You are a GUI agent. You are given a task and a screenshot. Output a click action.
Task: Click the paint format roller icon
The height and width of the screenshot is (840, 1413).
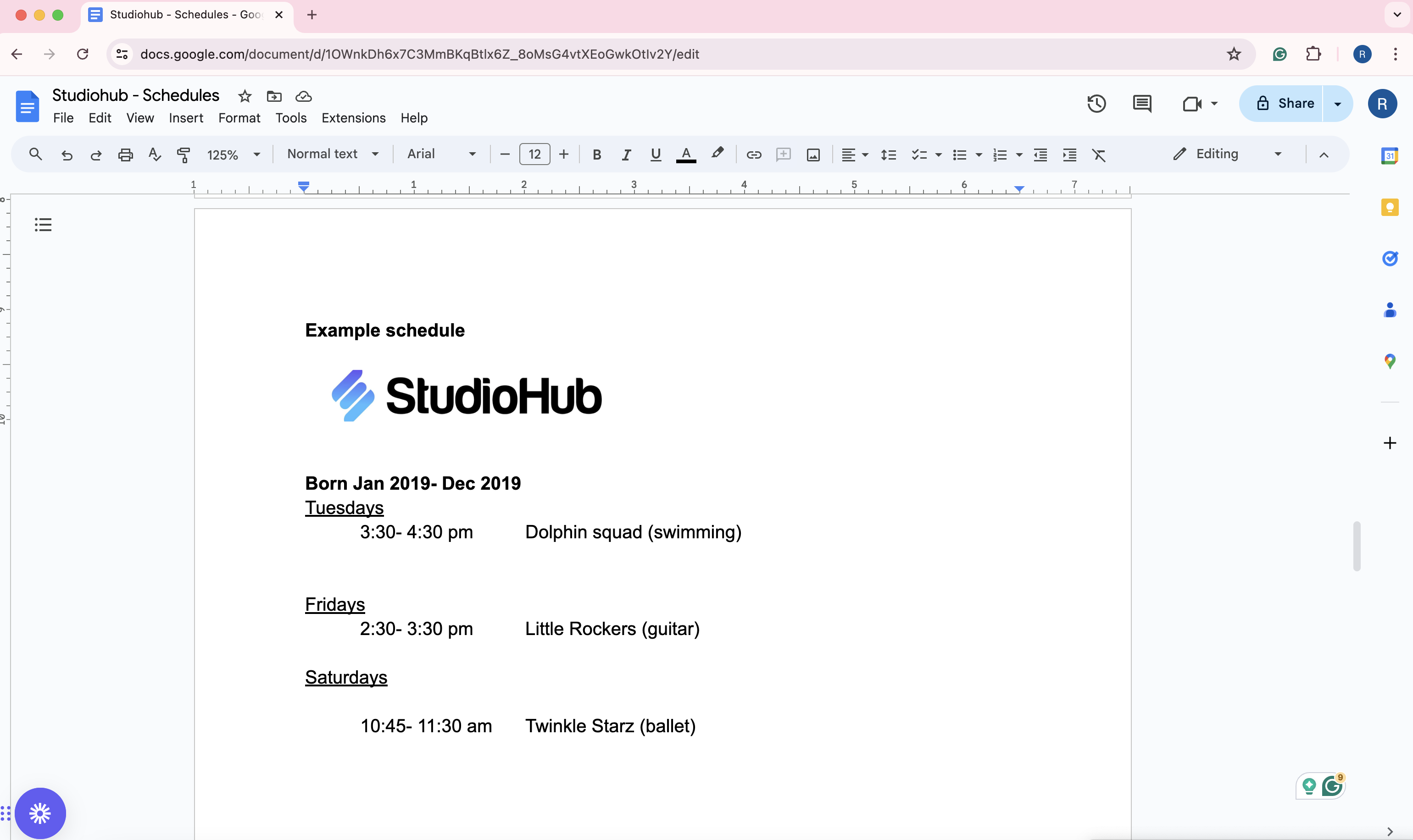(x=184, y=155)
